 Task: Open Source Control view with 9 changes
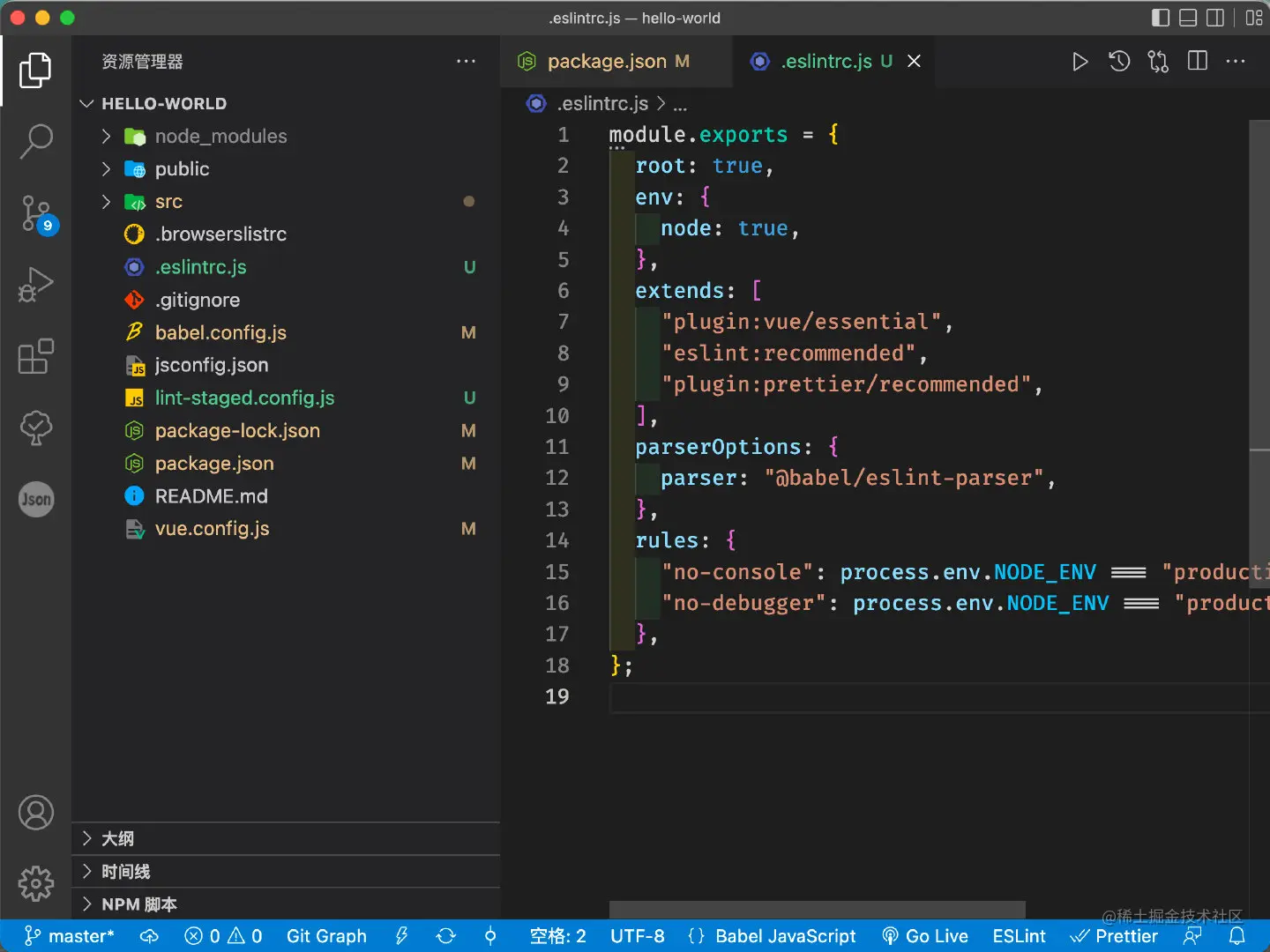(37, 214)
